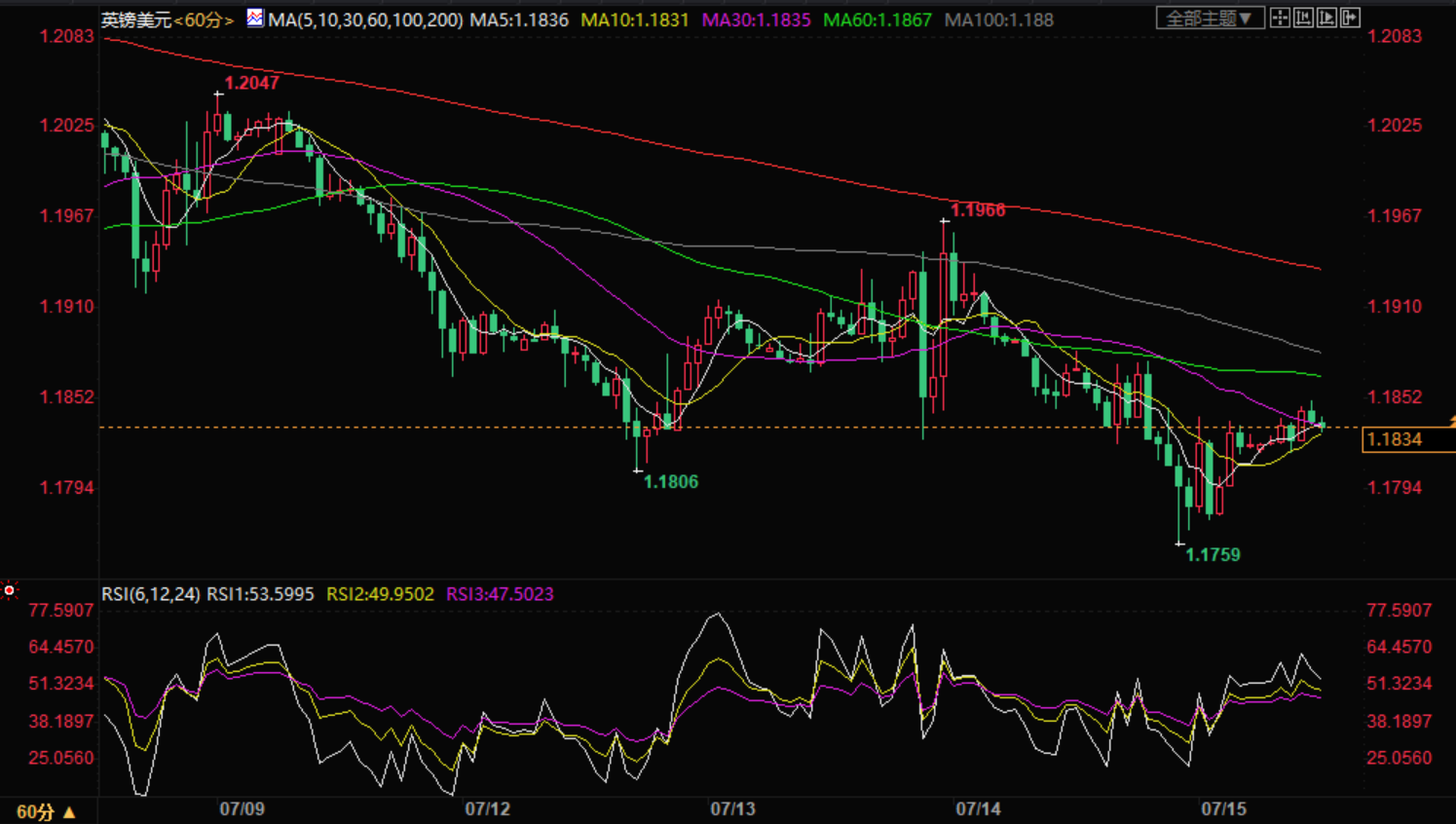This screenshot has width=1456, height=824.
Task: Click the 1.1968 peak price label
Action: 978,210
